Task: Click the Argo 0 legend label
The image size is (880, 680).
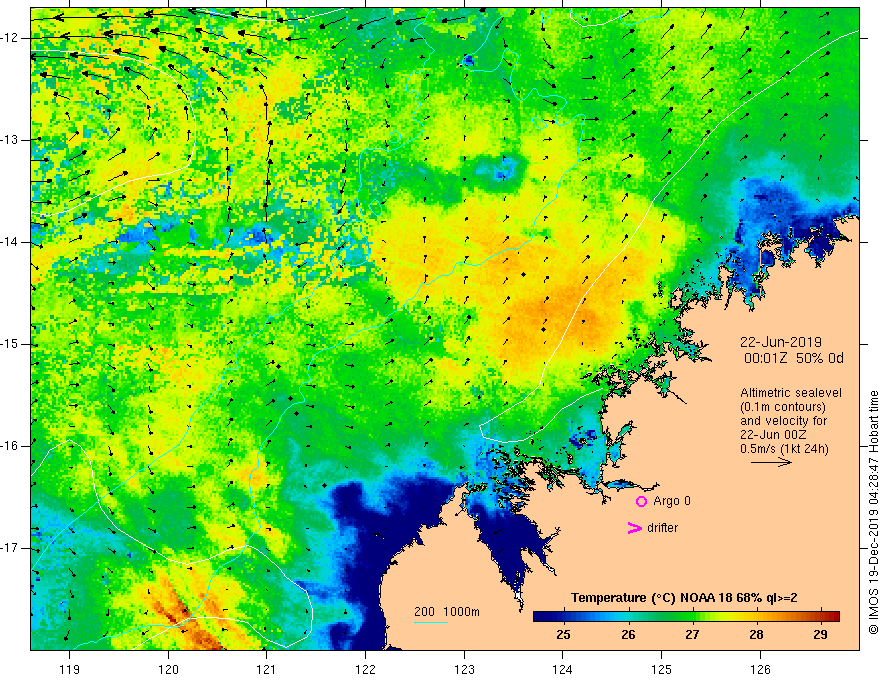Action: (x=672, y=501)
